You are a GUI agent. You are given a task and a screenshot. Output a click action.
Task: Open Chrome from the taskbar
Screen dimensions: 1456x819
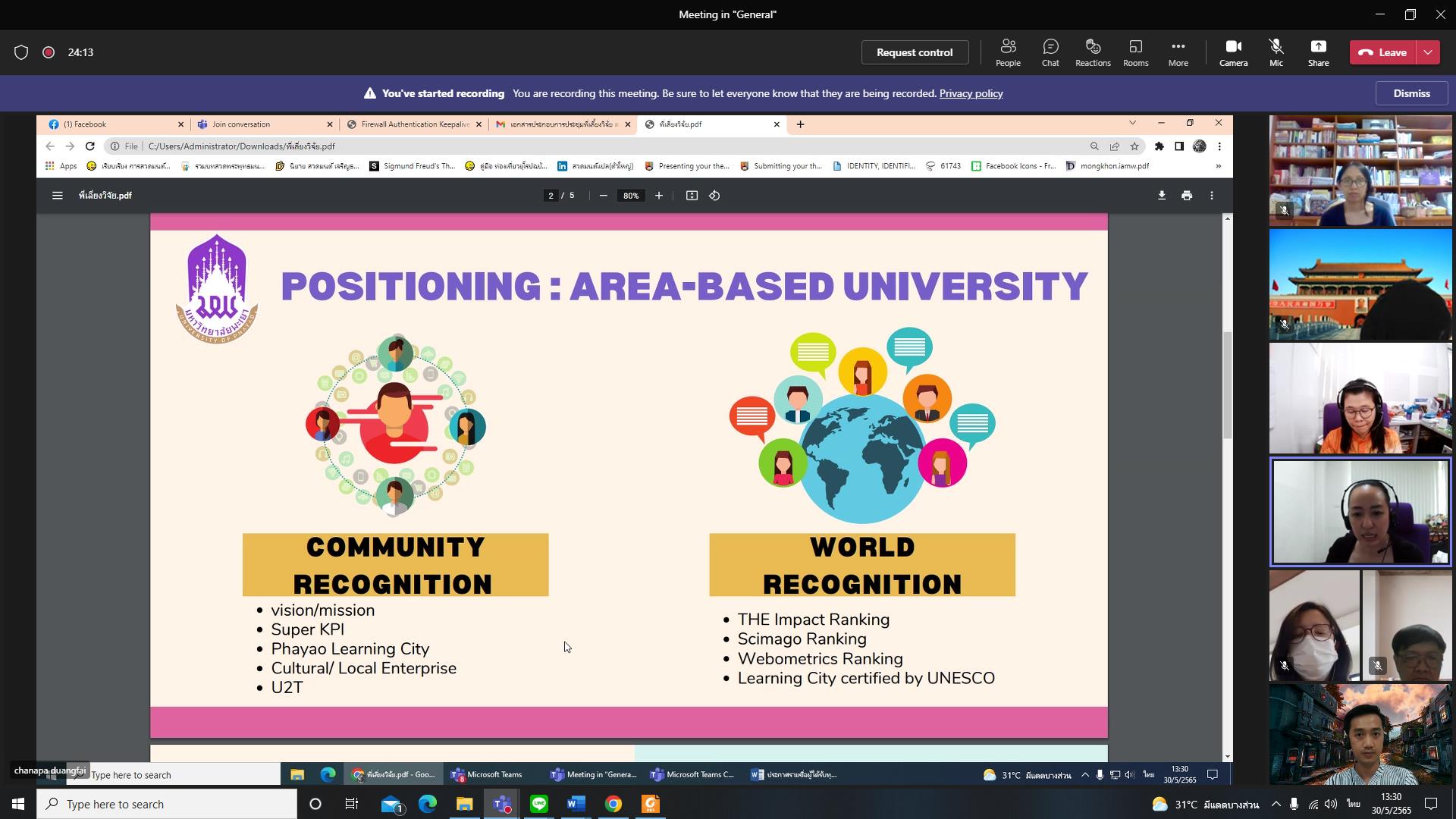(x=613, y=804)
